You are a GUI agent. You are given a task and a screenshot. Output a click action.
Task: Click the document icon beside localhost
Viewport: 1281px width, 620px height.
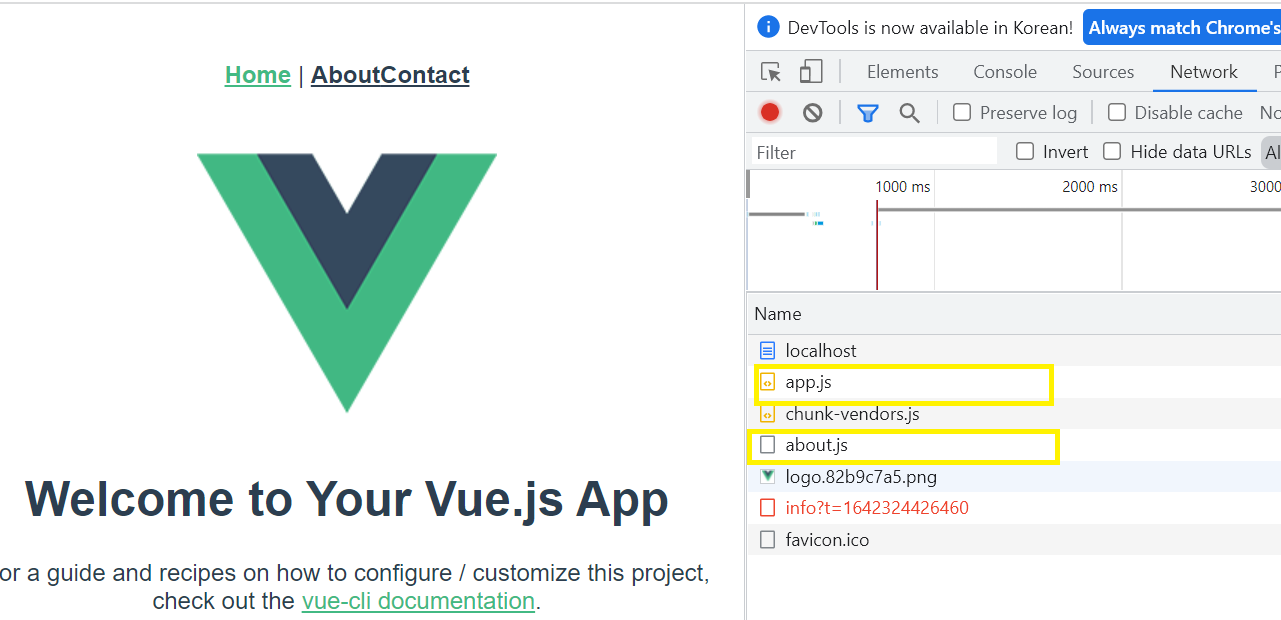(x=767, y=351)
